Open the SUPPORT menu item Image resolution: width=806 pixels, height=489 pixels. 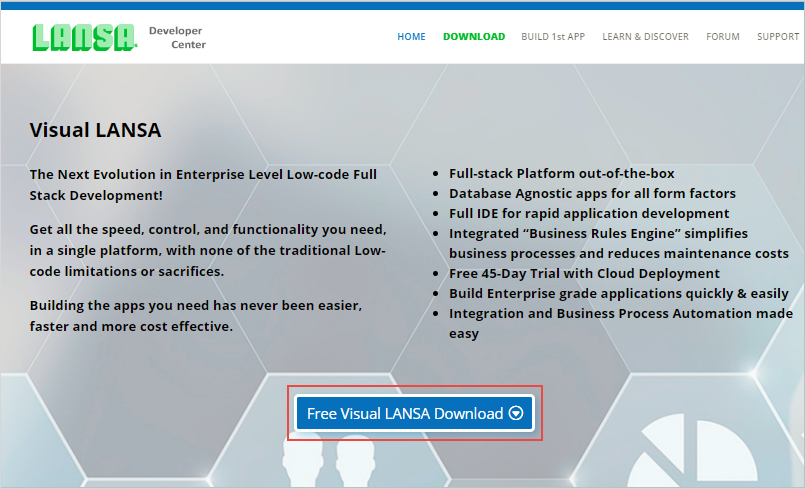778,37
